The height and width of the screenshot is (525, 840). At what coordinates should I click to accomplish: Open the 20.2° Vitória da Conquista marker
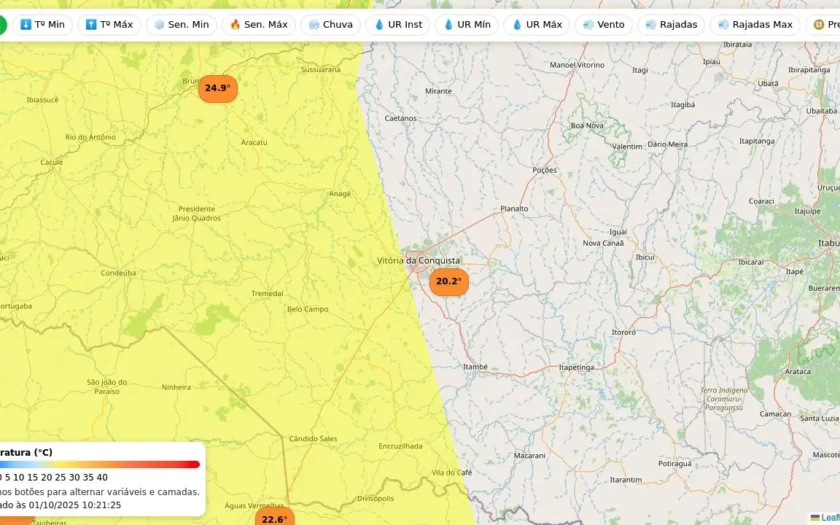tap(448, 282)
